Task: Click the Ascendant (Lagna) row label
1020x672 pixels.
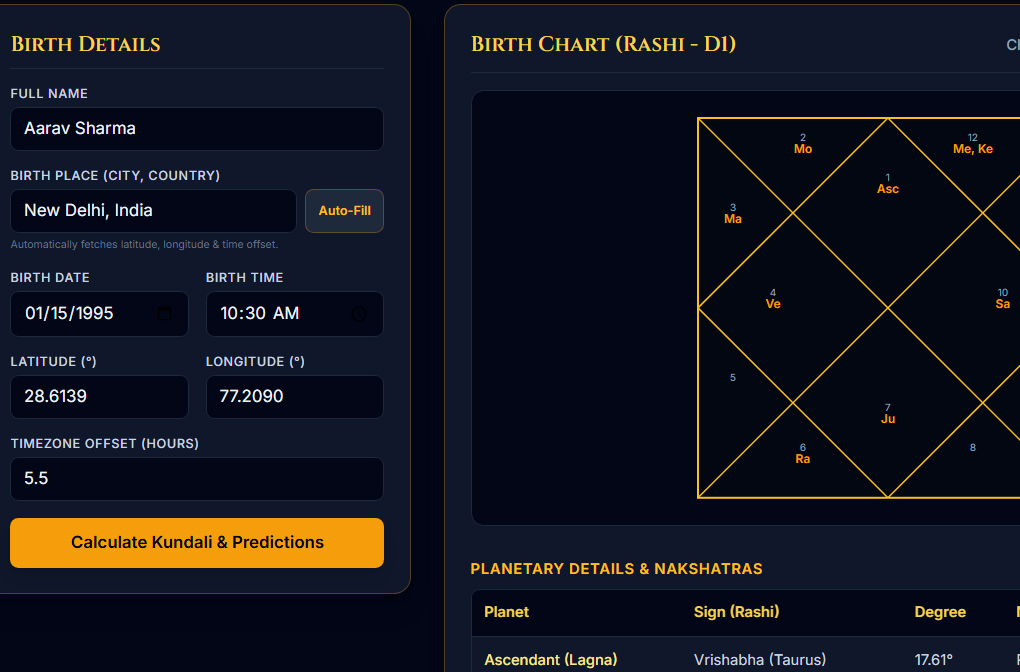Action: point(550,660)
